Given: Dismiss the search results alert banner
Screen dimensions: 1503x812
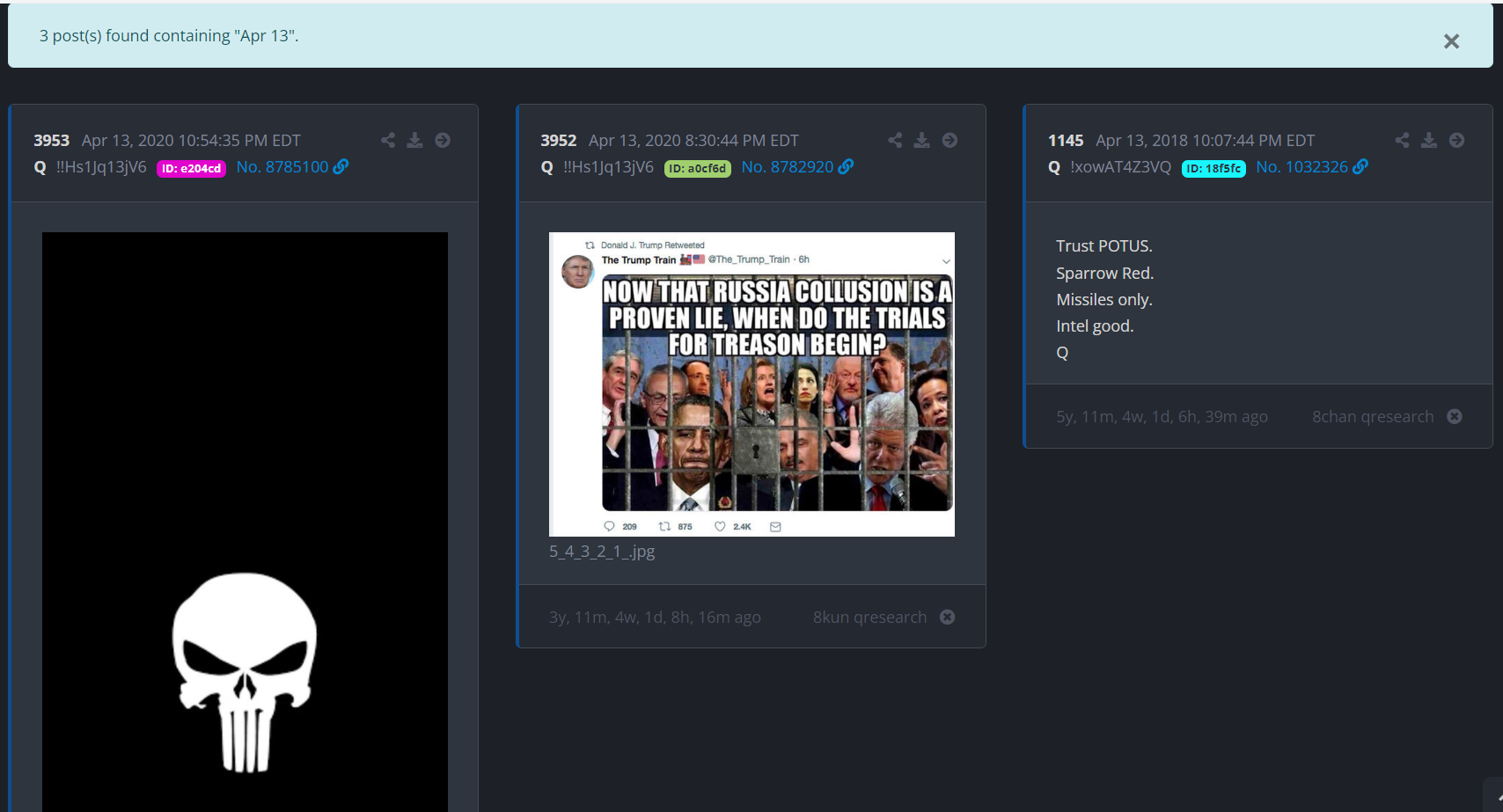Looking at the screenshot, I should coord(1451,41).
